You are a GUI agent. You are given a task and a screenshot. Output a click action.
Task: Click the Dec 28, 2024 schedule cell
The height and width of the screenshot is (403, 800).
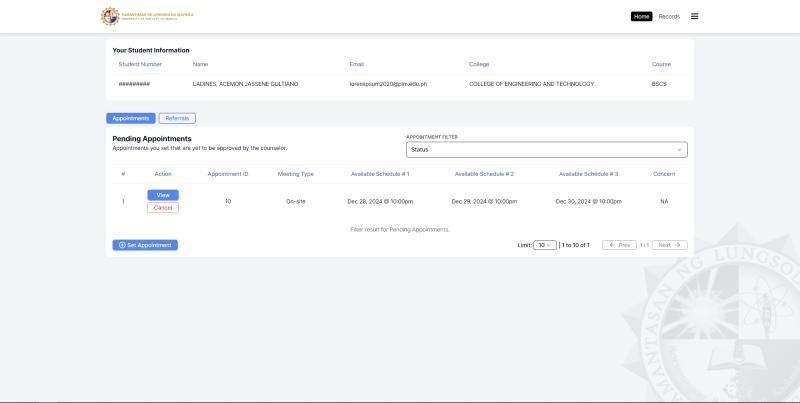coord(380,201)
